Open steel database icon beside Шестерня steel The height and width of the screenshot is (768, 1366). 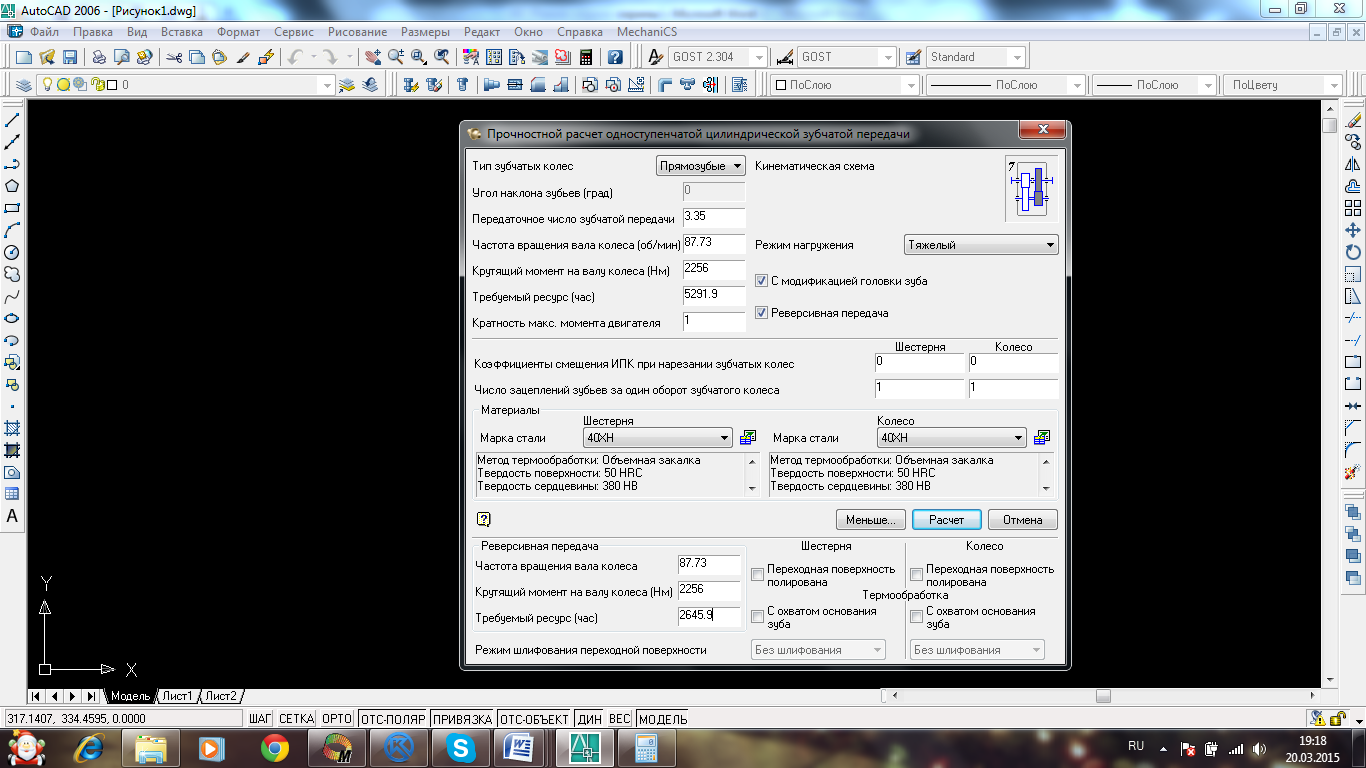[748, 438]
